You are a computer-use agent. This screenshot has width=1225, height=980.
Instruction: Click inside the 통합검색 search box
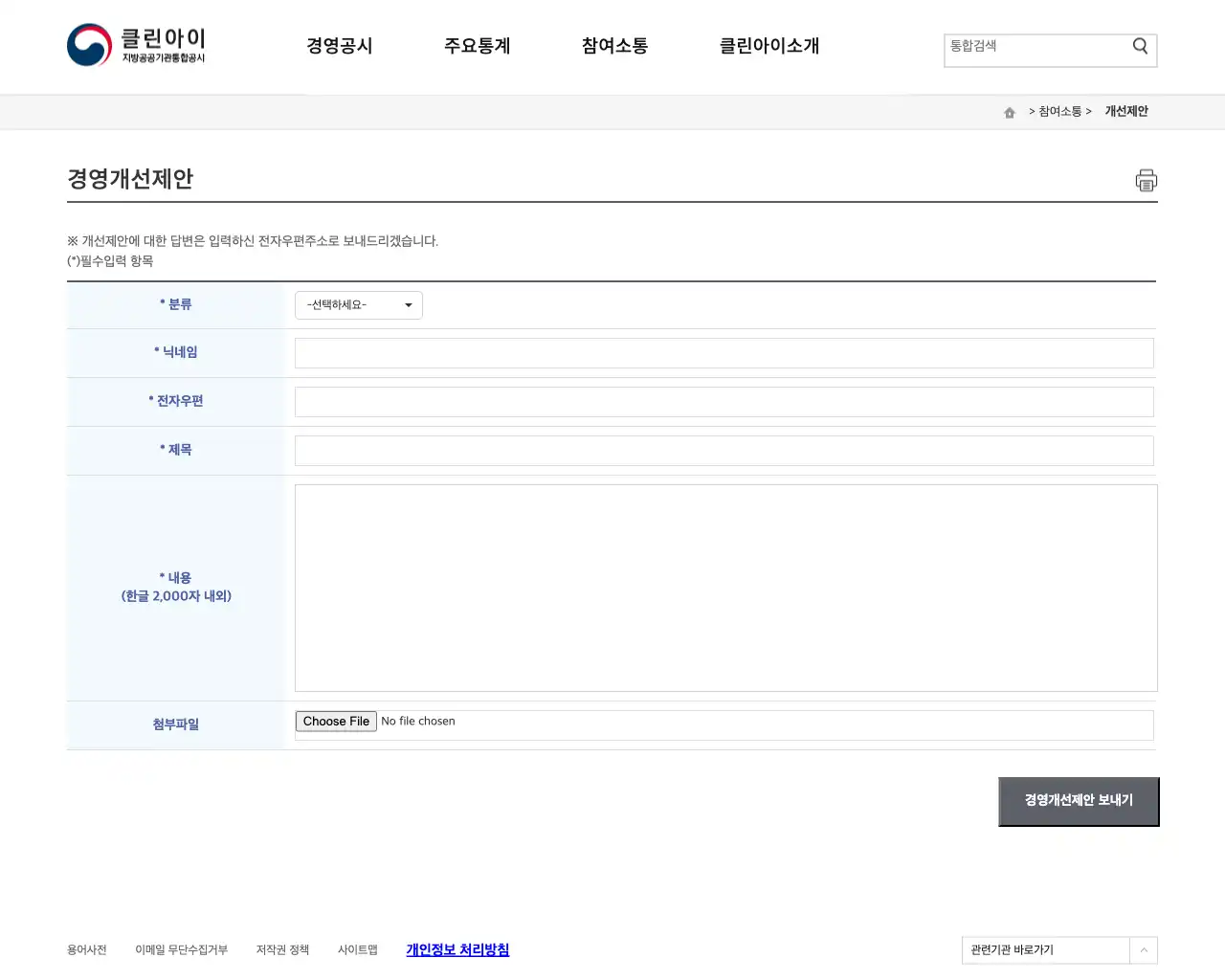[x=1034, y=45]
